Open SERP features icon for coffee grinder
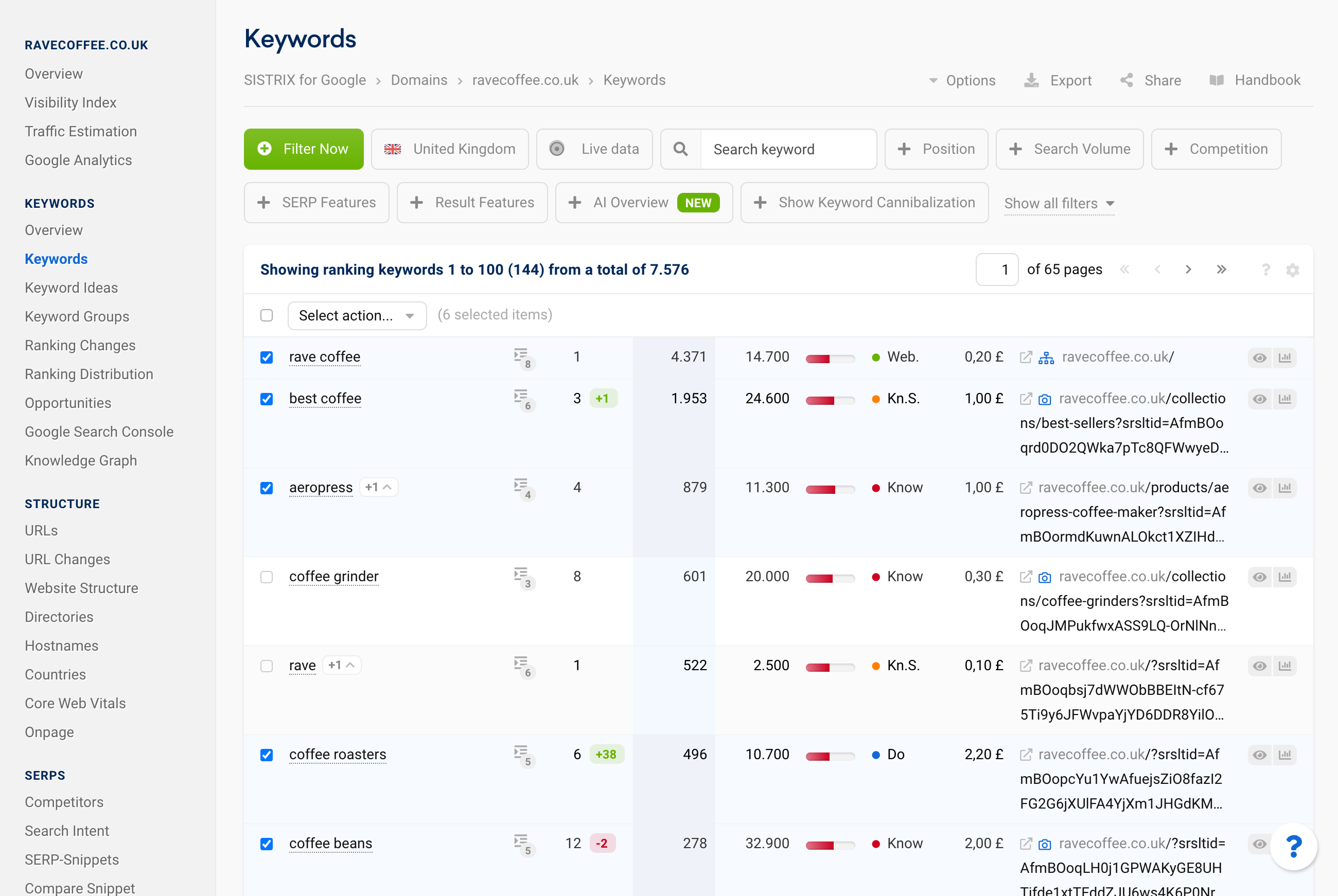Image resolution: width=1338 pixels, height=896 pixels. pos(523,578)
